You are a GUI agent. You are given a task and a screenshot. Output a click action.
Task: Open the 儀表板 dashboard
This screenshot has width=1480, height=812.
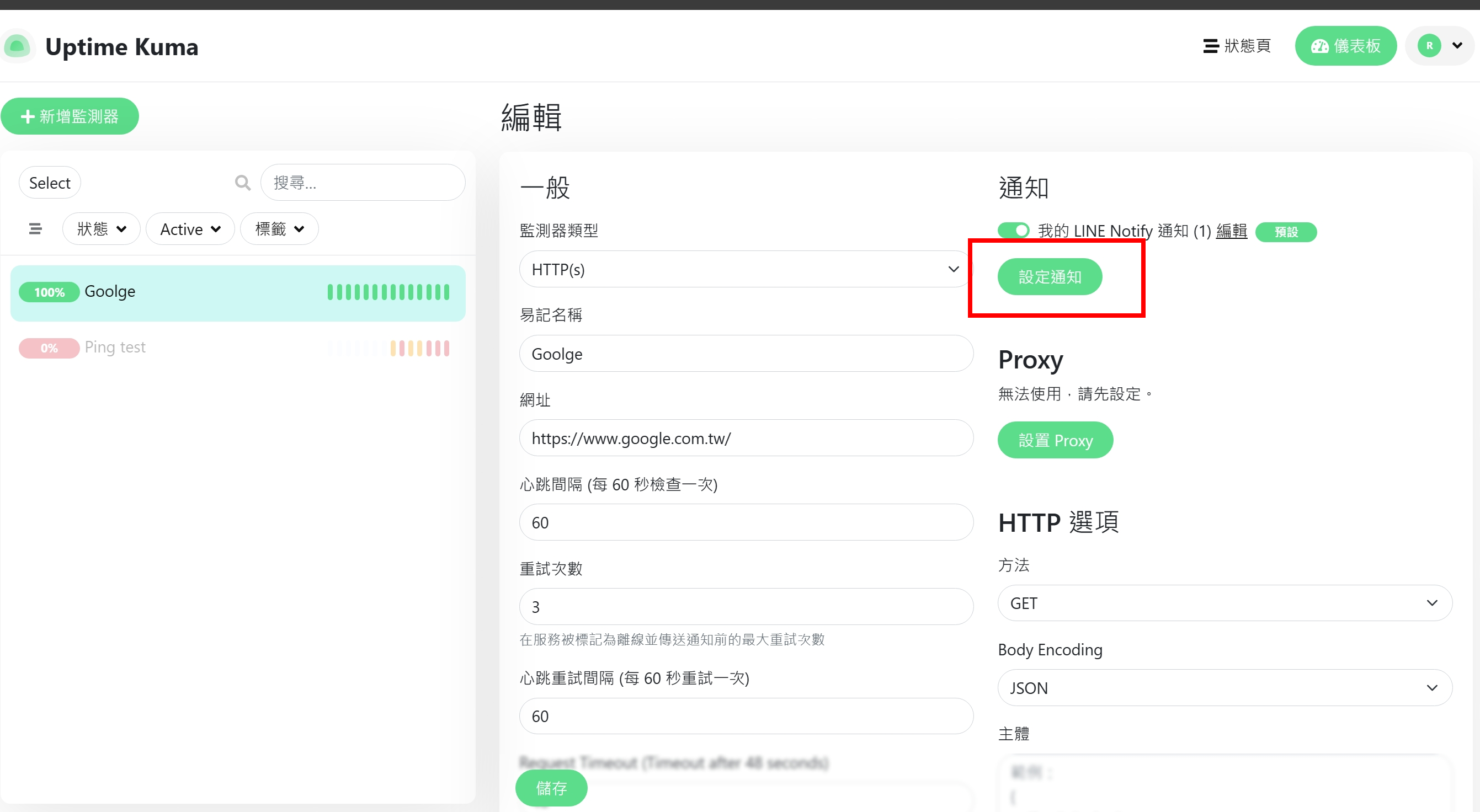coord(1345,46)
